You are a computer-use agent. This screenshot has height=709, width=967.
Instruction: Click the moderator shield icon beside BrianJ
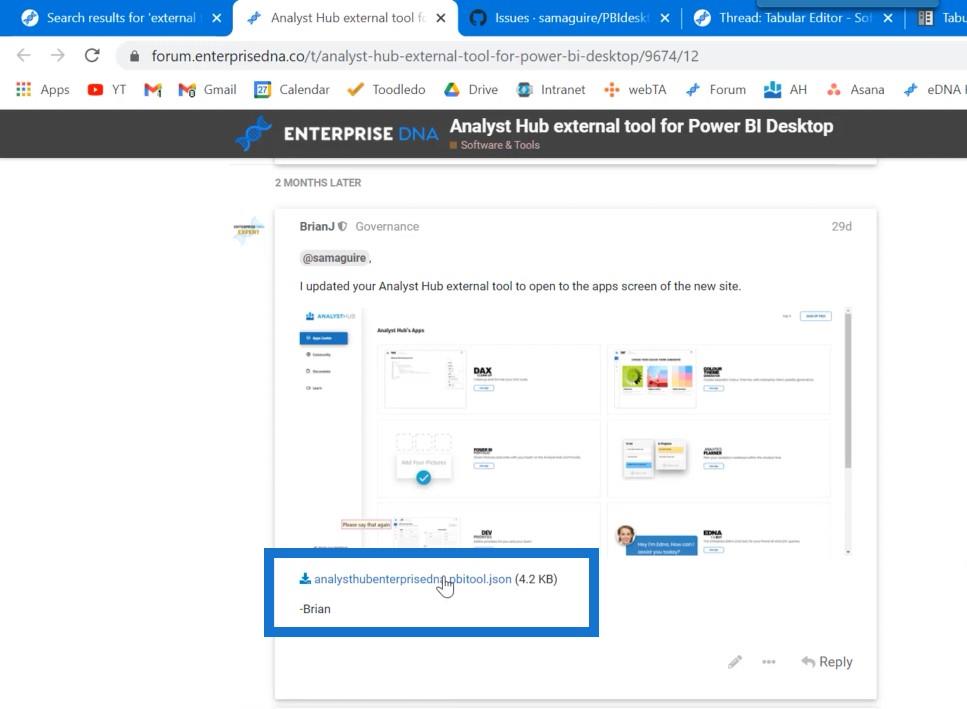342,226
